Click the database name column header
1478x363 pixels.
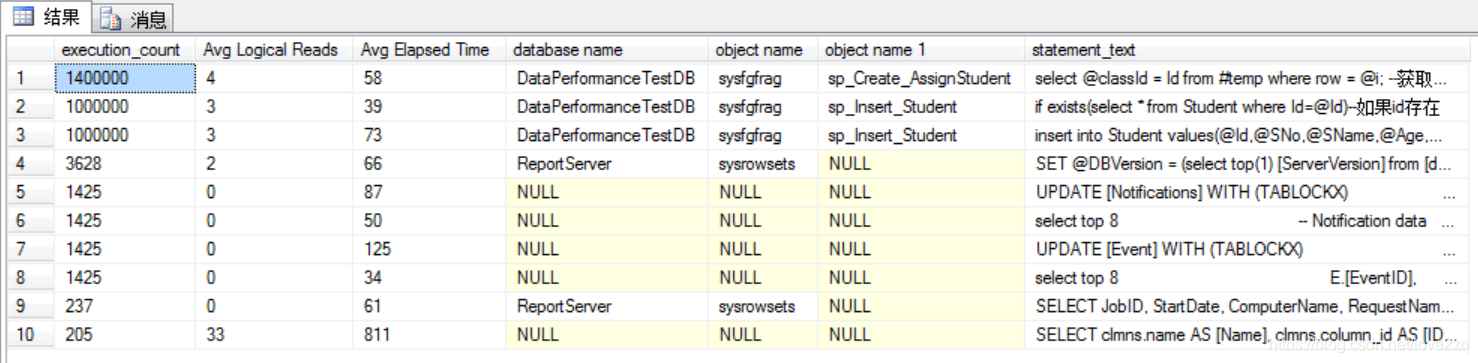pos(607,49)
